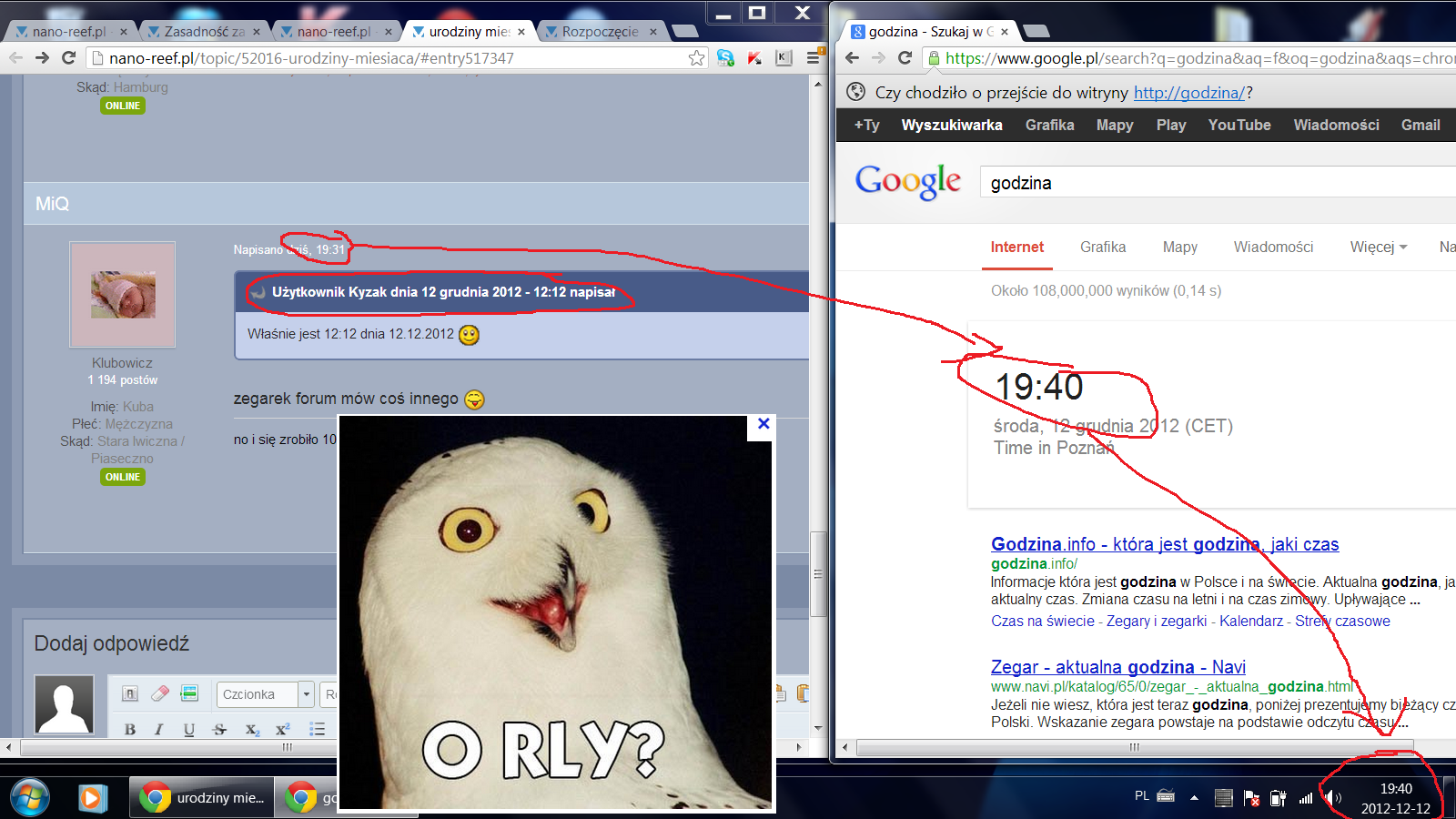This screenshot has width=1456, height=819.
Task: Switch to Zasadność za tab
Action: 204,31
